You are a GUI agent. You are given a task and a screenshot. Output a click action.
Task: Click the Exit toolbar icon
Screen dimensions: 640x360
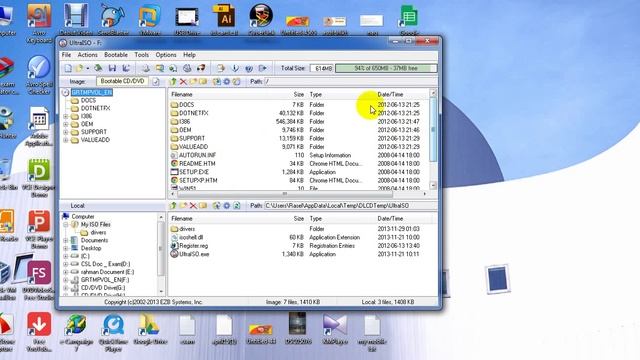pos(262,68)
